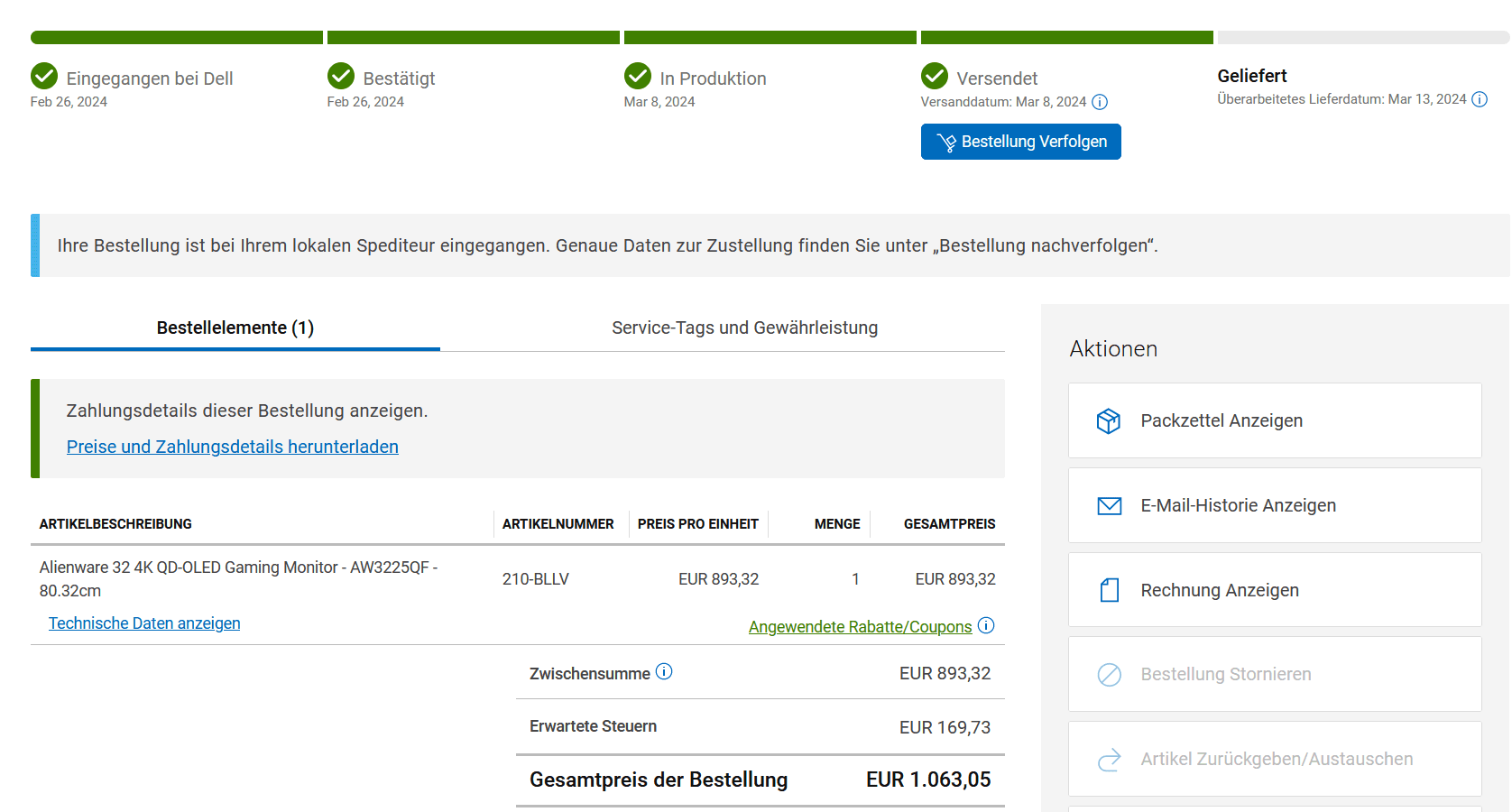Download via Preise und Zahlungsdetails herunterladen link
Image resolution: width=1512 pixels, height=812 pixels.
[x=233, y=447]
